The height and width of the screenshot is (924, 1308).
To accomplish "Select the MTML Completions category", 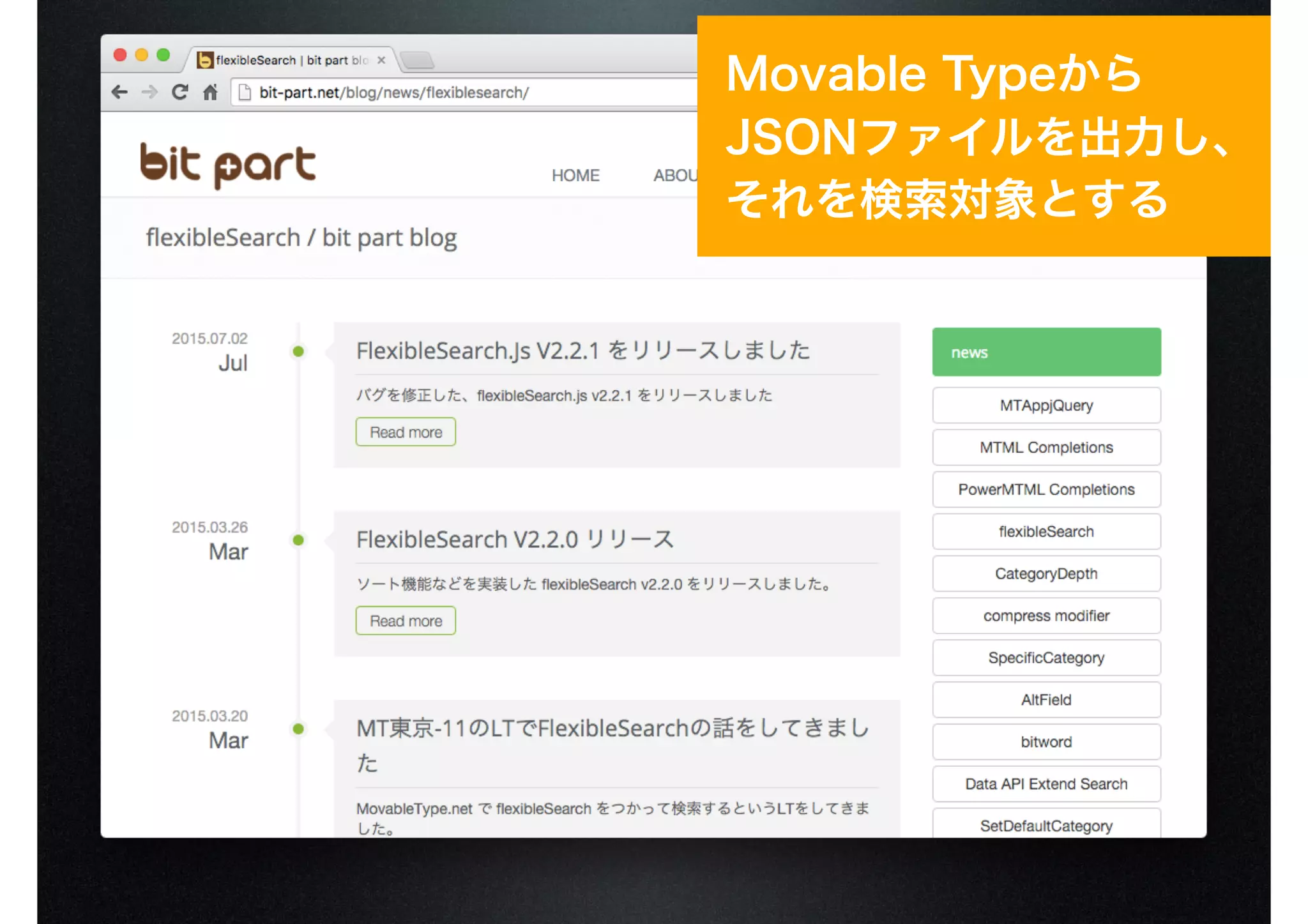I will (1046, 448).
